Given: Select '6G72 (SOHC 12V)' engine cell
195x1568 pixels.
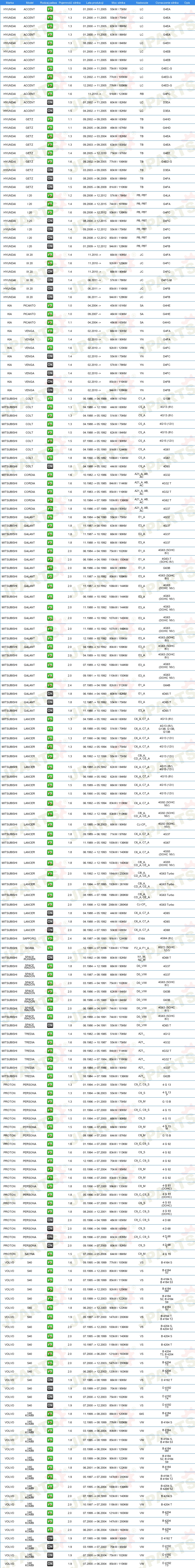Looking at the screenshot, I should 167,948.
